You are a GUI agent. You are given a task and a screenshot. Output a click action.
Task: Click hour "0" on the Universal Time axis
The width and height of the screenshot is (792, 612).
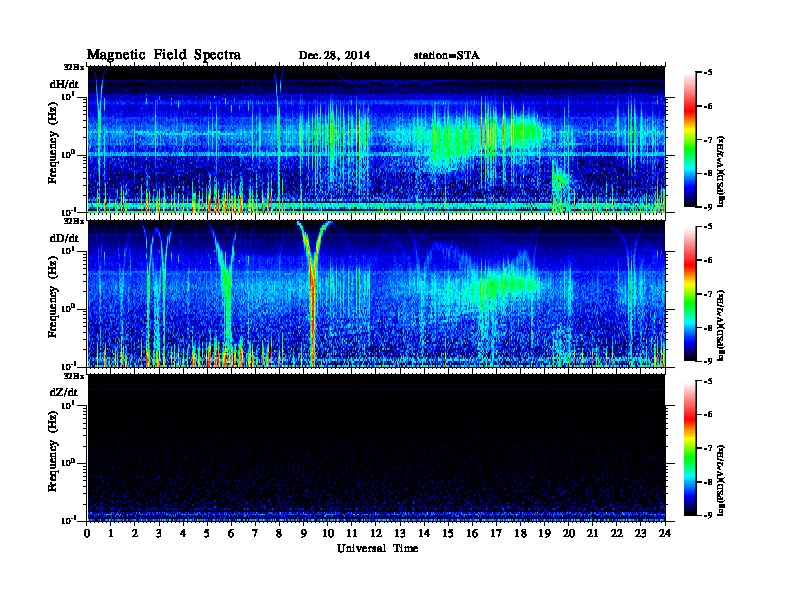point(87,534)
